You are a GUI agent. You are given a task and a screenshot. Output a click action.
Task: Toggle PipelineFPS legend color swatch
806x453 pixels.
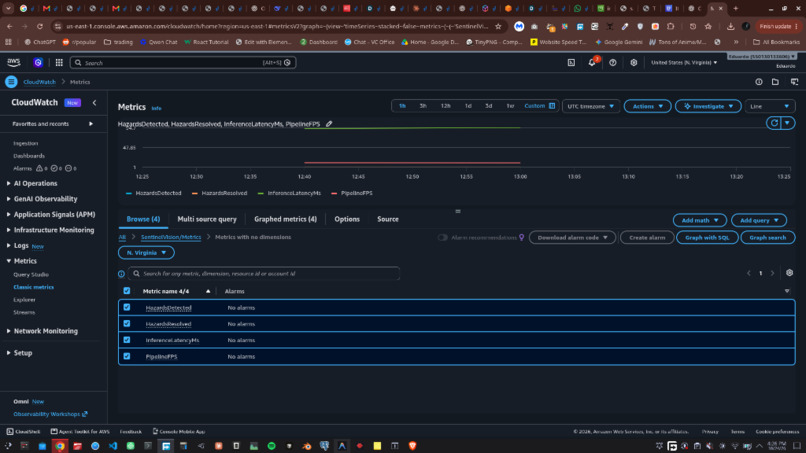pos(334,193)
